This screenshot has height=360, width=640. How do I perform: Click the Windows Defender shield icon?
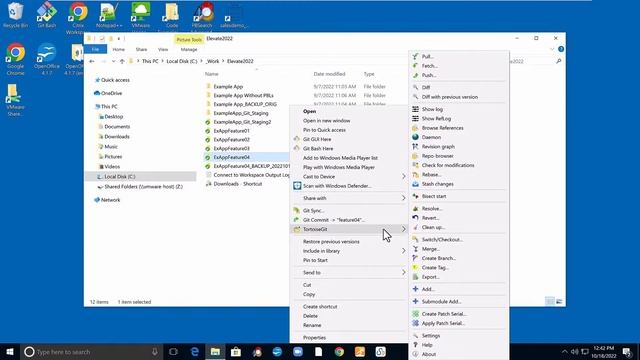pyautogui.click(x=297, y=186)
